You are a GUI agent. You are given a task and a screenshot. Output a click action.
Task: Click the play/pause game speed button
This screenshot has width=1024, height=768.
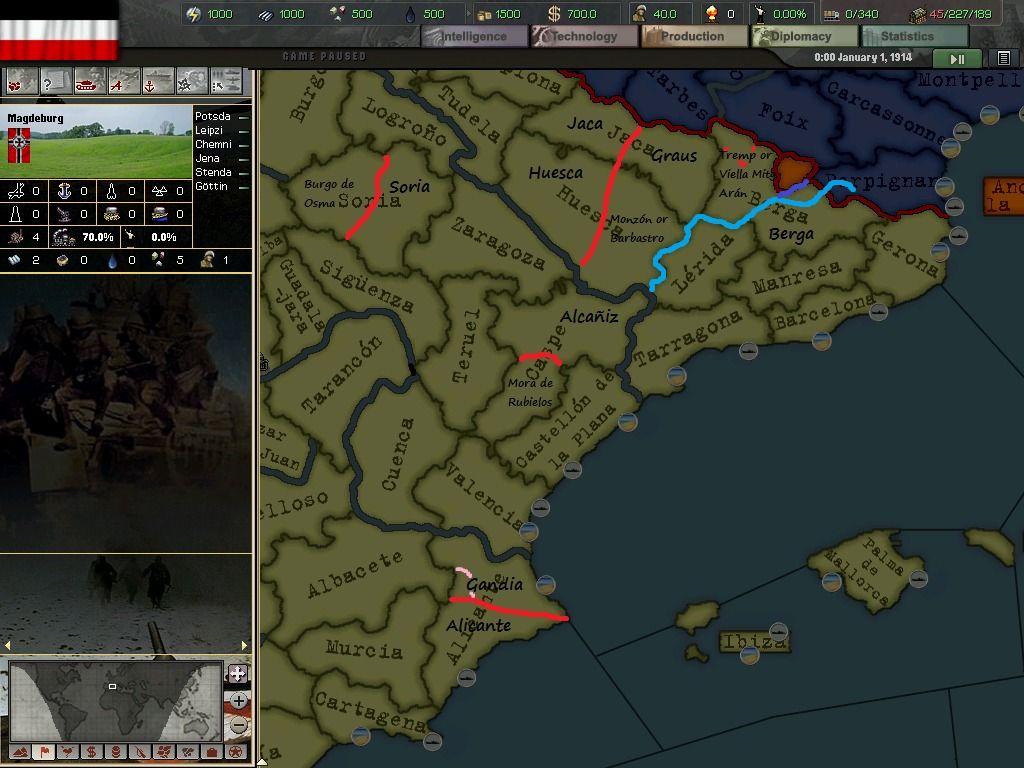pyautogui.click(x=957, y=59)
